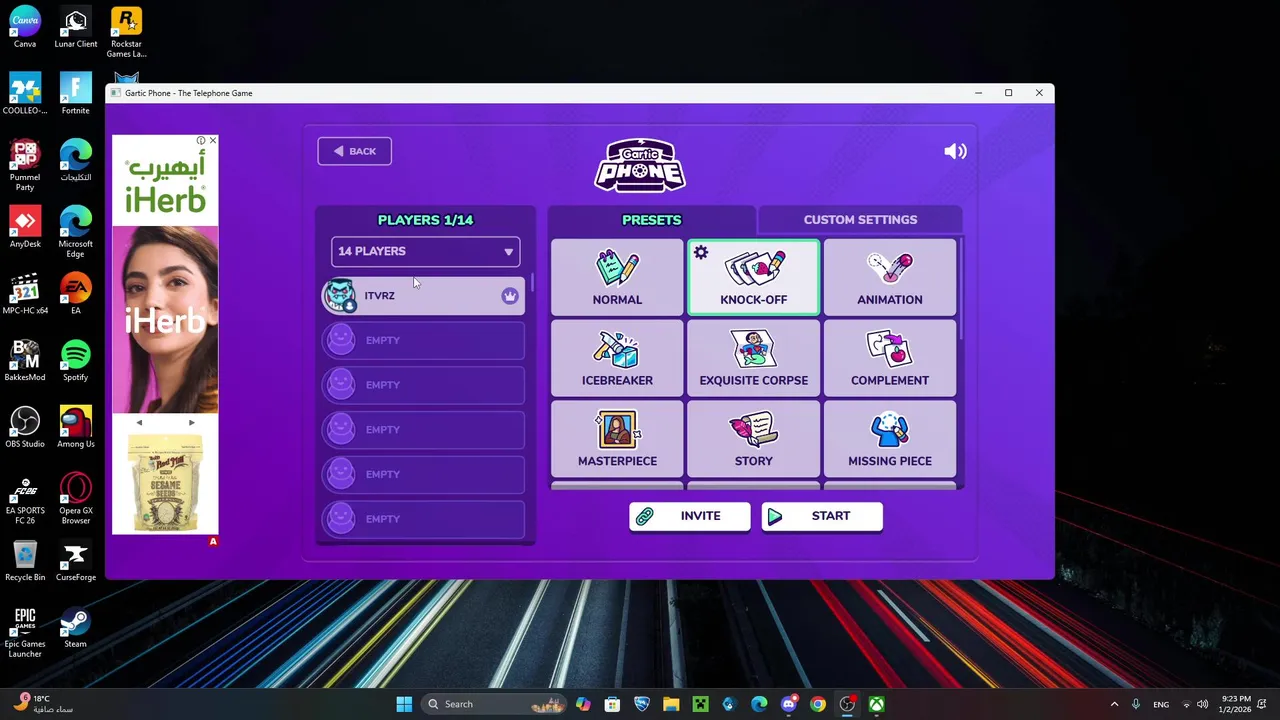Click the players list scrollbar
The height and width of the screenshot is (720, 1280).
532,284
